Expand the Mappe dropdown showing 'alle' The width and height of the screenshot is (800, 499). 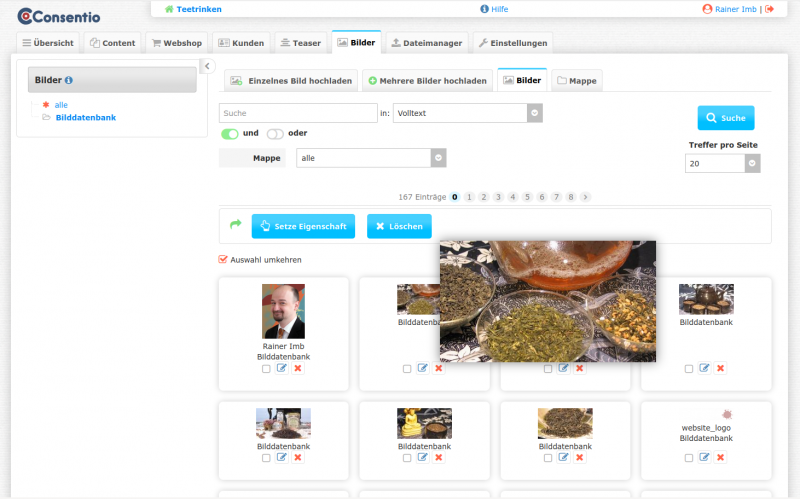(438, 158)
